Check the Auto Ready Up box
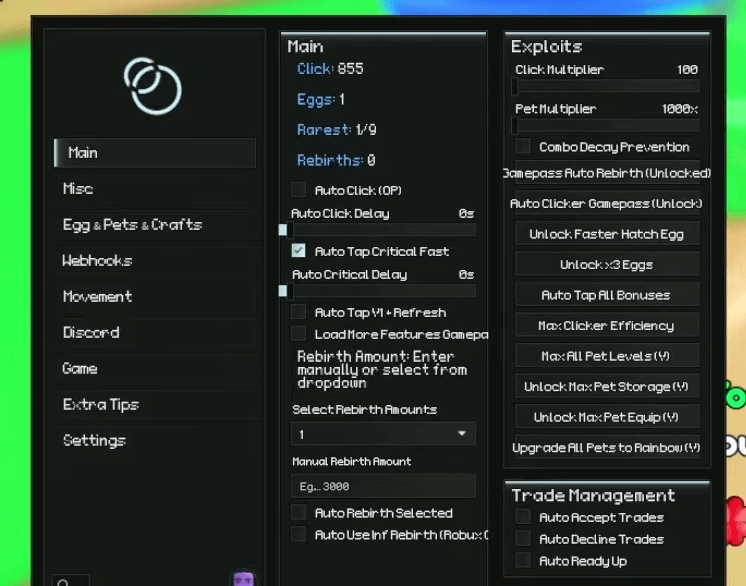The image size is (746, 586). 523,561
